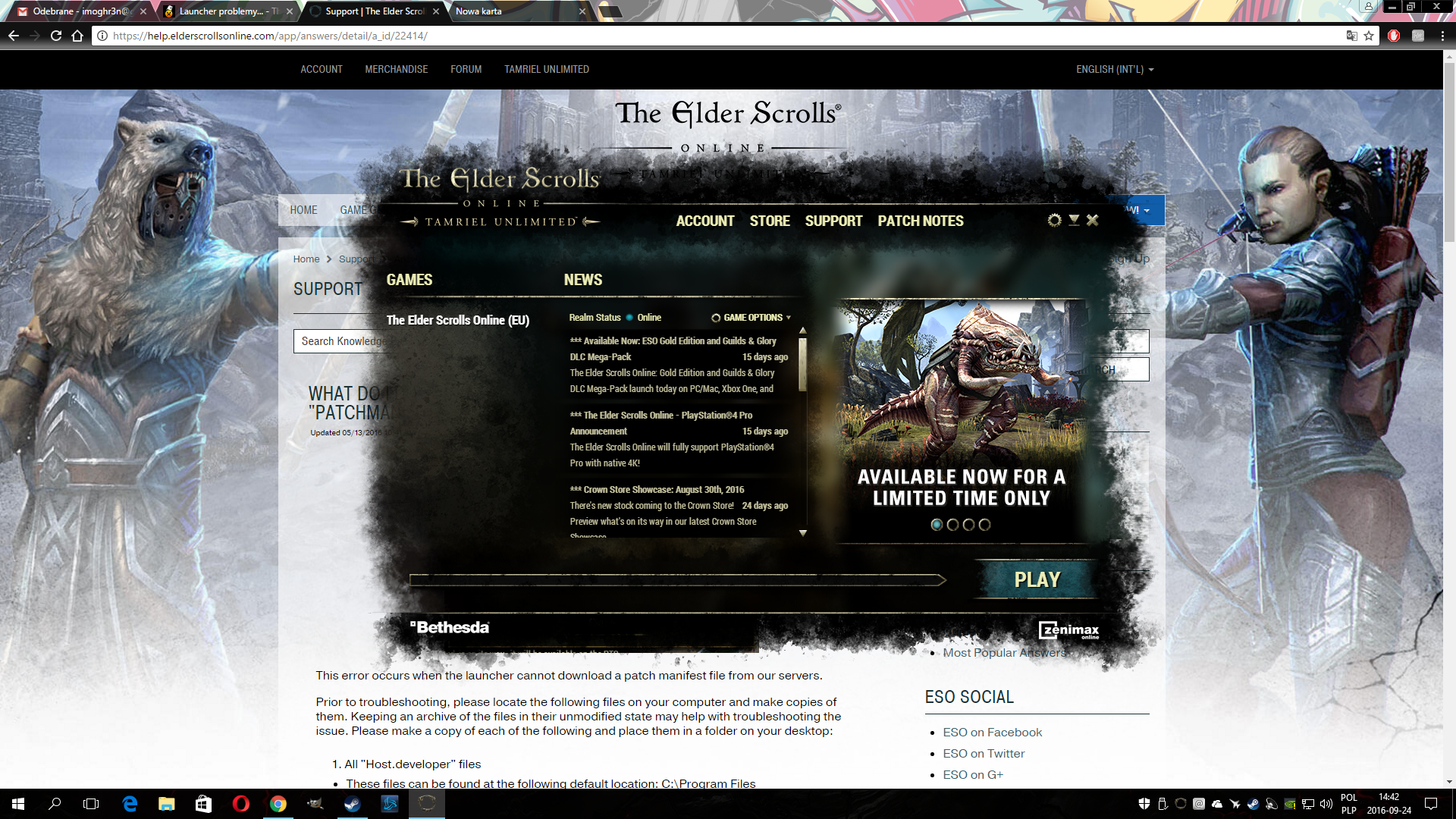
Task: Open TAMRIEL UNLIMITED link in header
Action: 547,69
